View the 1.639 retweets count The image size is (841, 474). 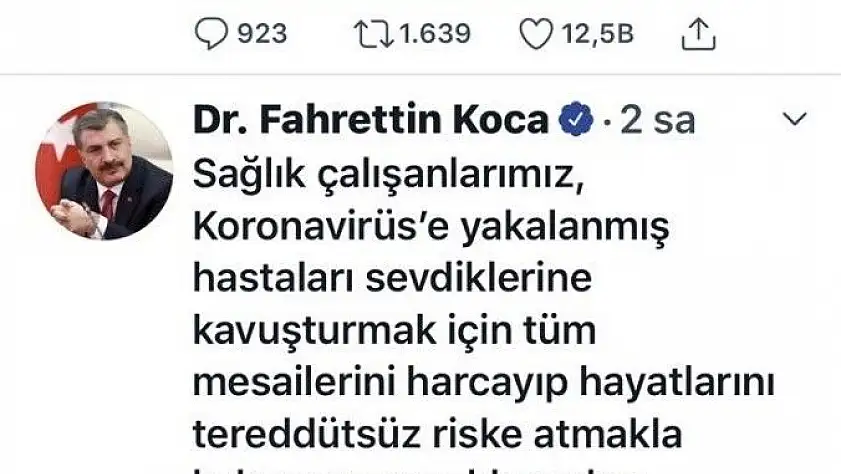[435, 34]
